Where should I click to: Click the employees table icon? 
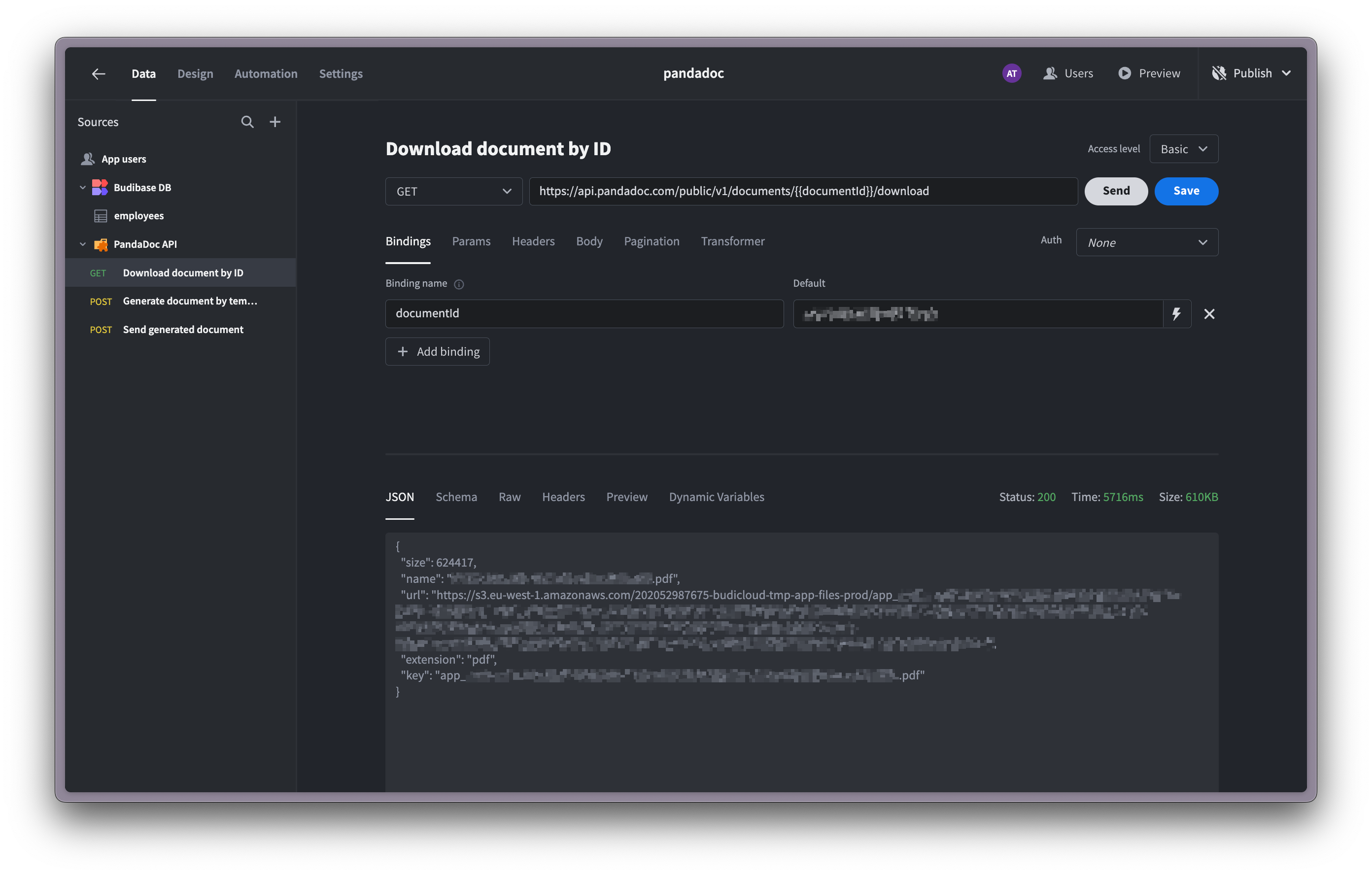[100, 216]
